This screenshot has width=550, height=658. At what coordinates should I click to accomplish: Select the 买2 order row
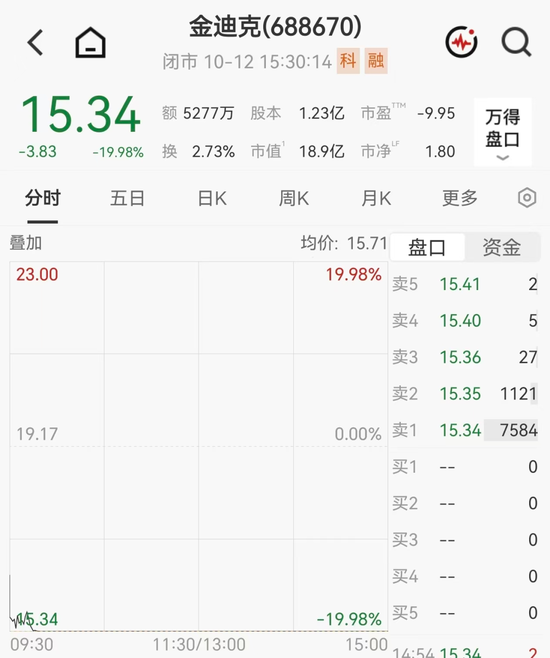465,503
